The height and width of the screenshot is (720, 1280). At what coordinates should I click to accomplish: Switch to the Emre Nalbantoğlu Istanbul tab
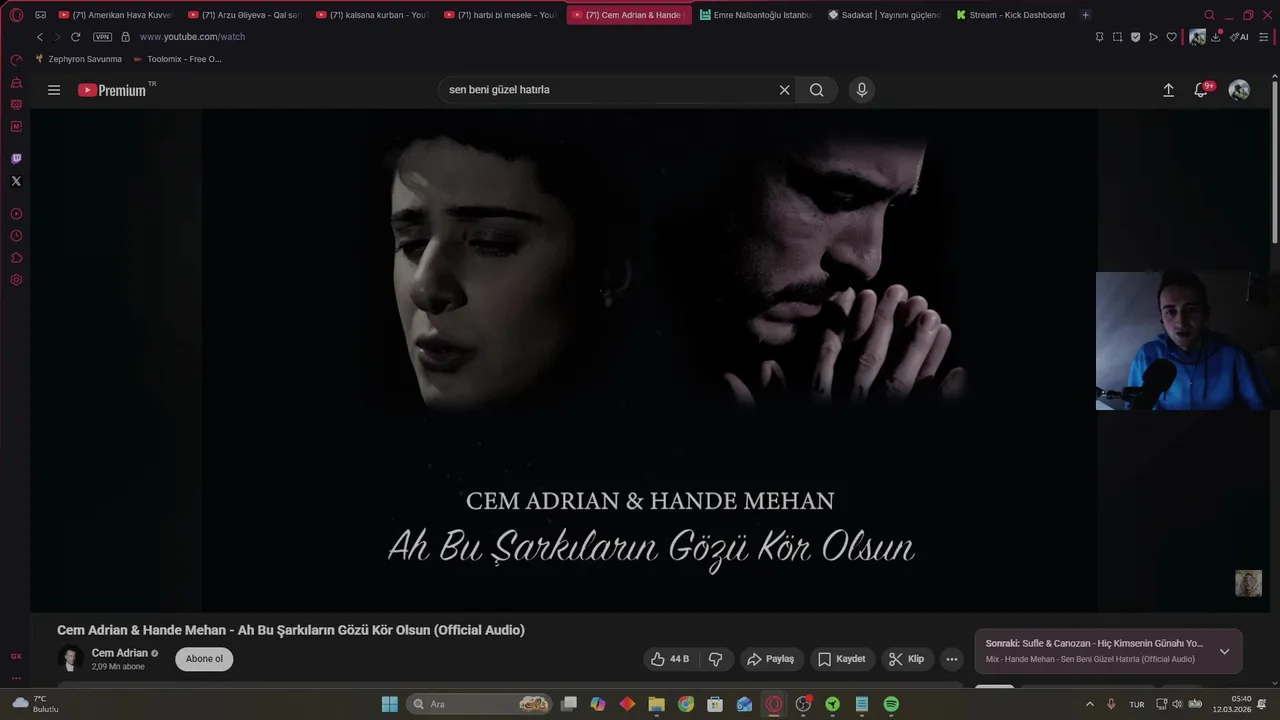[756, 15]
